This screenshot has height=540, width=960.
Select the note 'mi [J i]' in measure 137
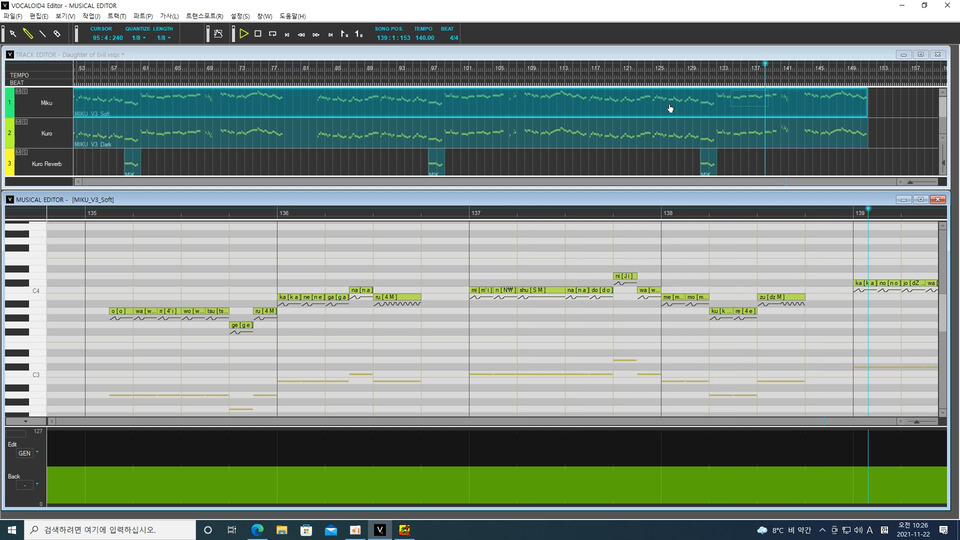[624, 276]
